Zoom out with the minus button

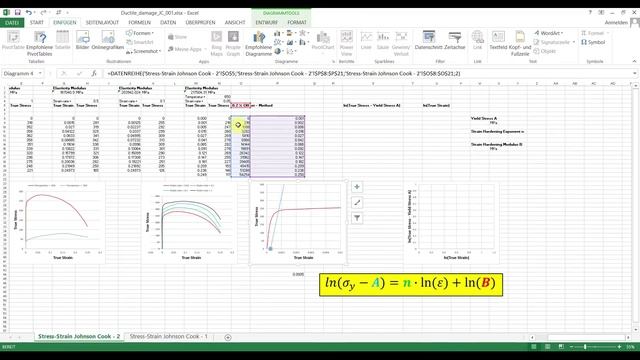tap(571, 347)
